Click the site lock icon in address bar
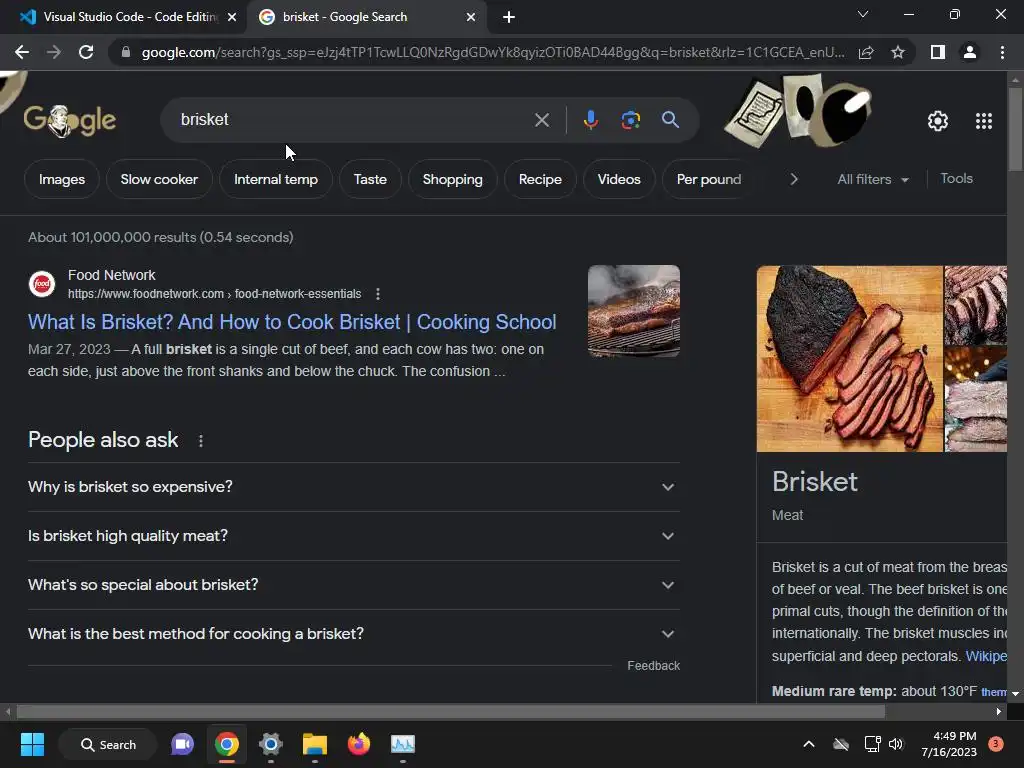Image resolution: width=1024 pixels, height=768 pixels. [125, 52]
